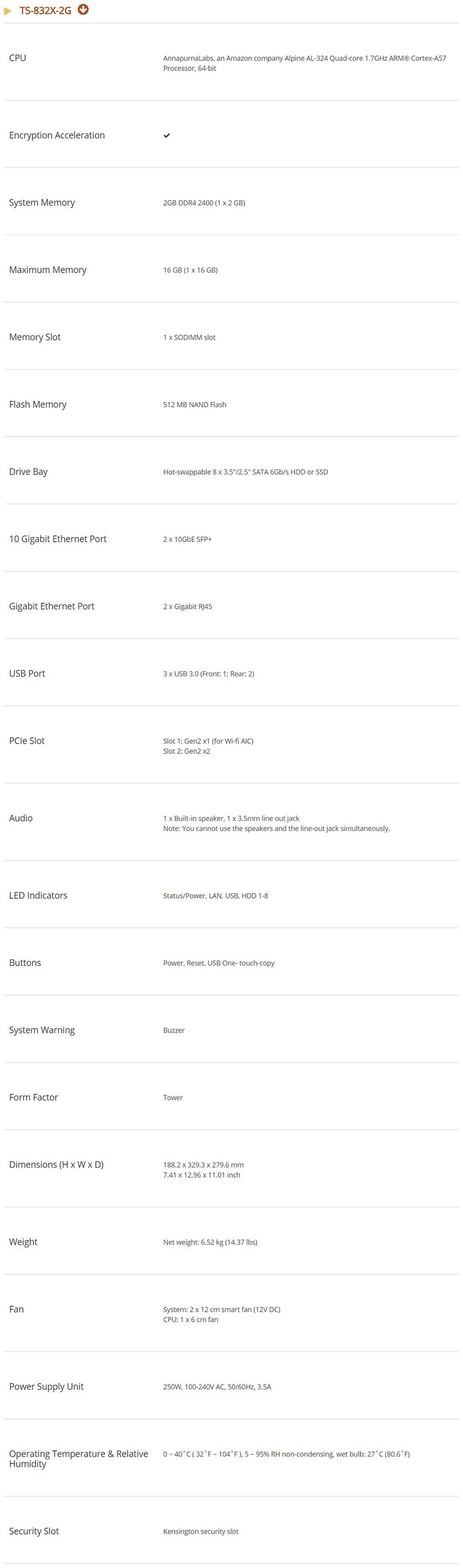Click the PCIe Slot label
This screenshot has width=463, height=1568.
coord(27,741)
